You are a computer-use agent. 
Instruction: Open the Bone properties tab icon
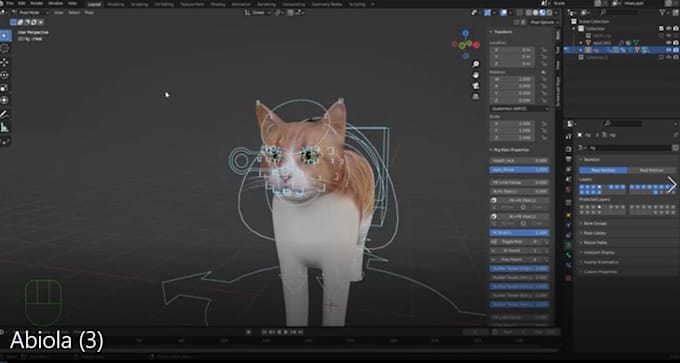point(569,255)
